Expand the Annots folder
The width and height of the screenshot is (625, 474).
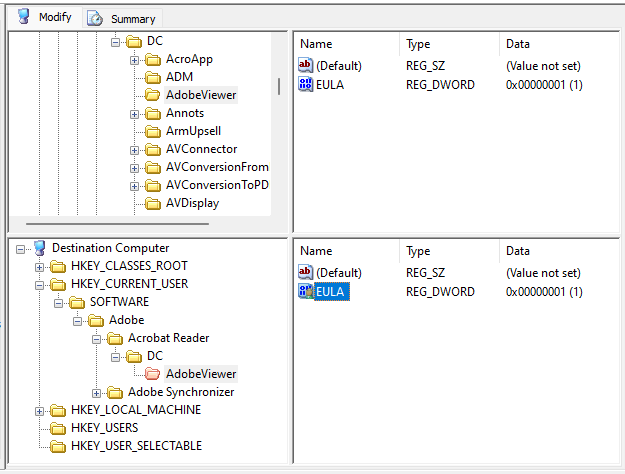point(134,114)
